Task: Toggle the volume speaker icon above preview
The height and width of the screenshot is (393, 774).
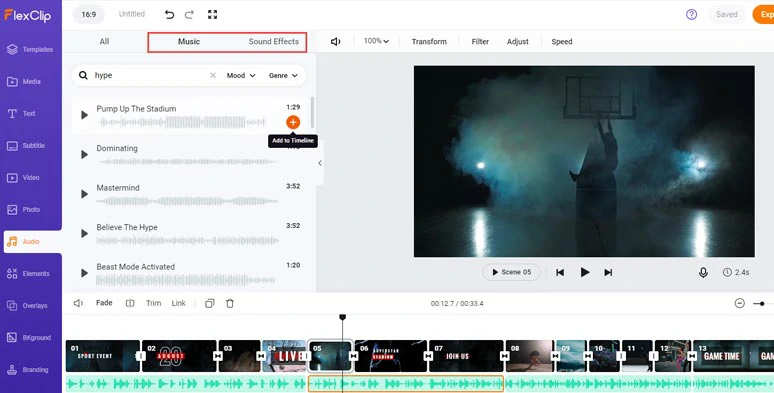Action: (x=336, y=41)
